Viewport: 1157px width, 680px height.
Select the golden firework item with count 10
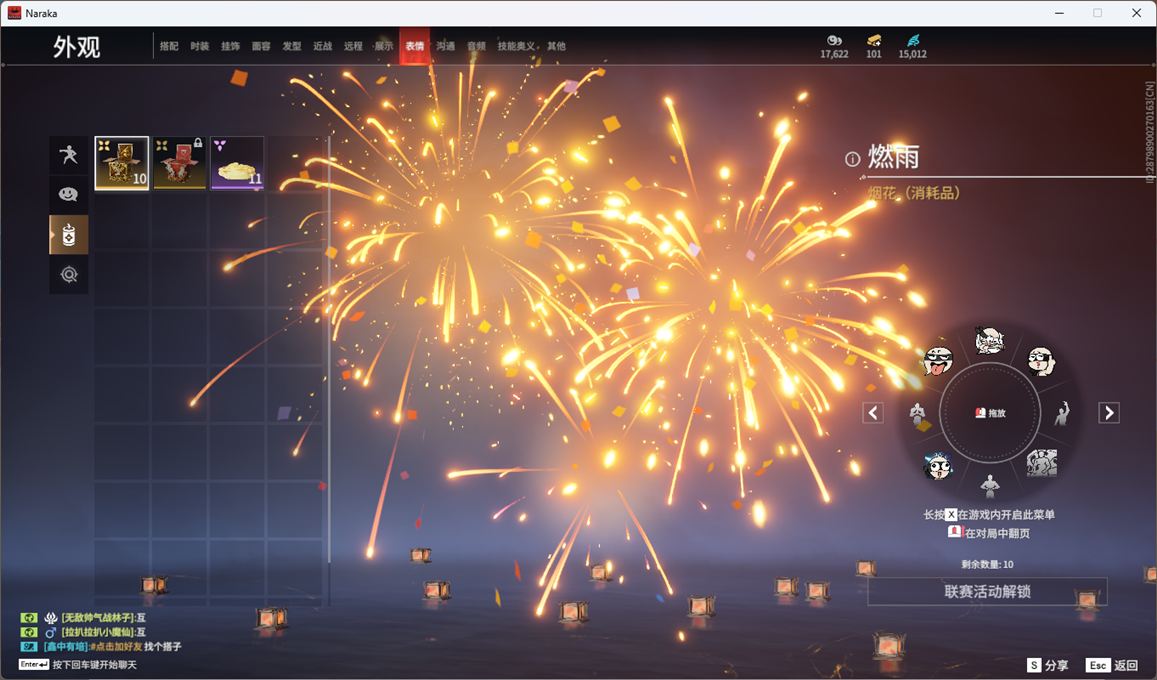(122, 163)
